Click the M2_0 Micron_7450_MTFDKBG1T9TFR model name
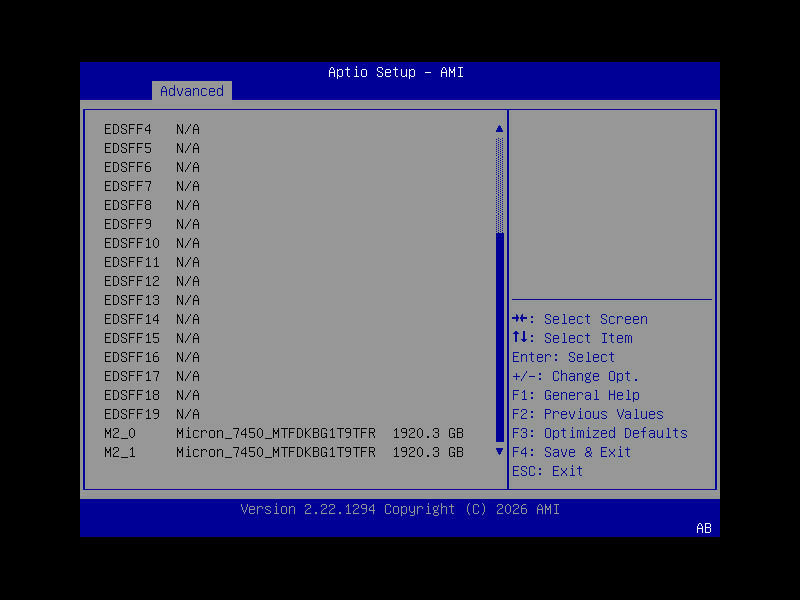This screenshot has height=600, width=800. point(276,434)
